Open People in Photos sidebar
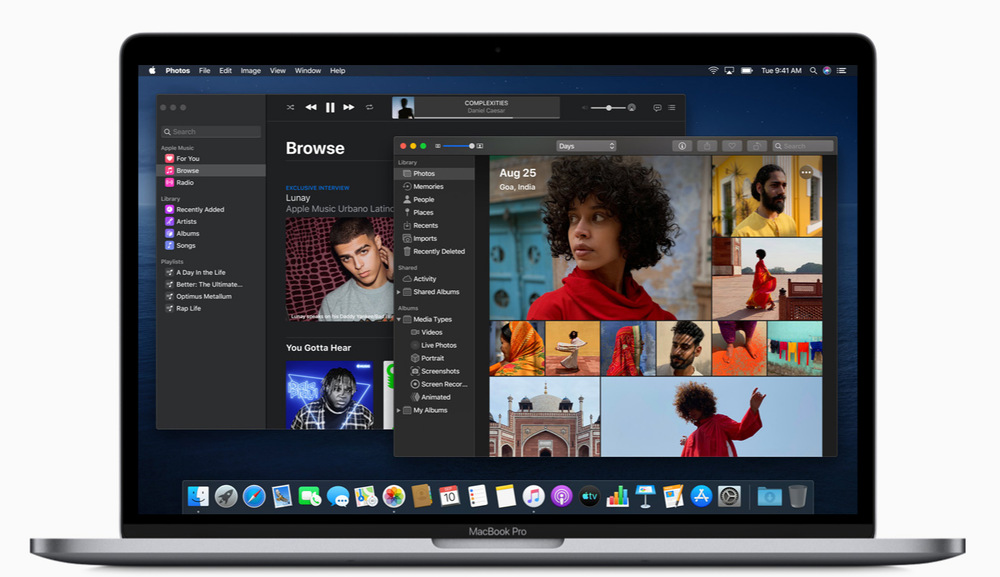Viewport: 1000px width, 577px height. (x=435, y=200)
